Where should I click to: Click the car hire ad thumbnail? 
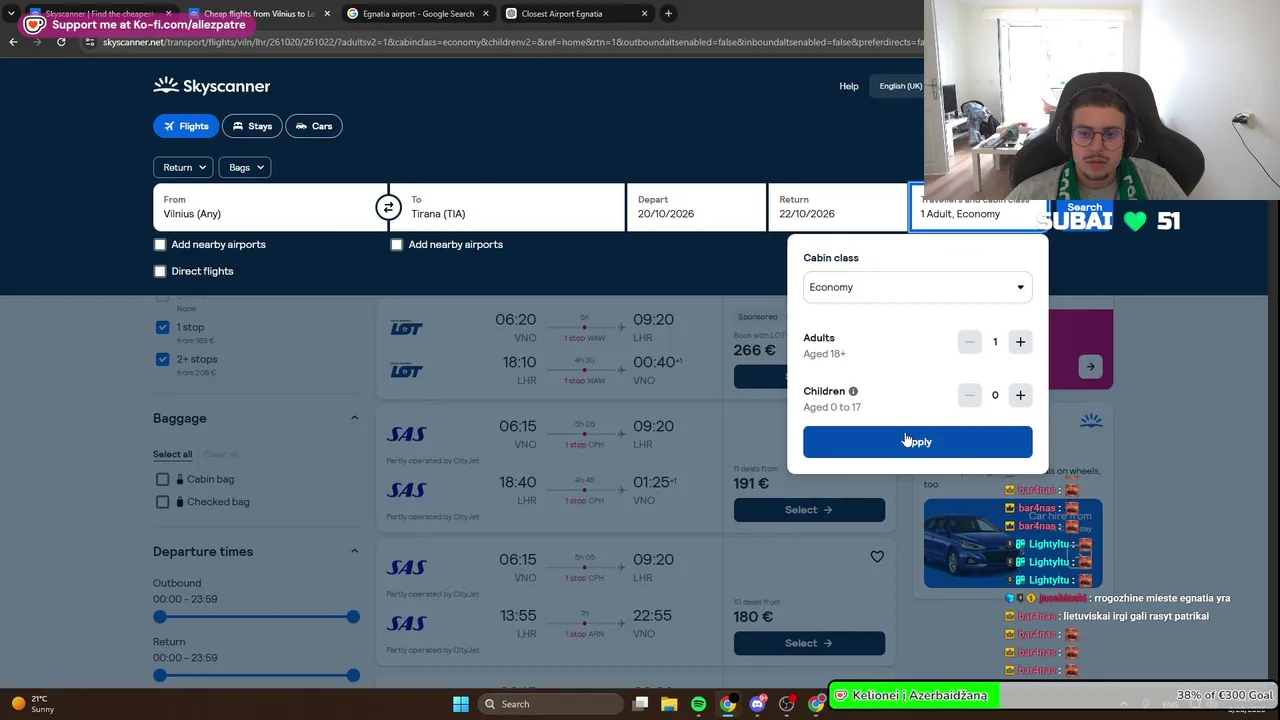tap(1013, 543)
